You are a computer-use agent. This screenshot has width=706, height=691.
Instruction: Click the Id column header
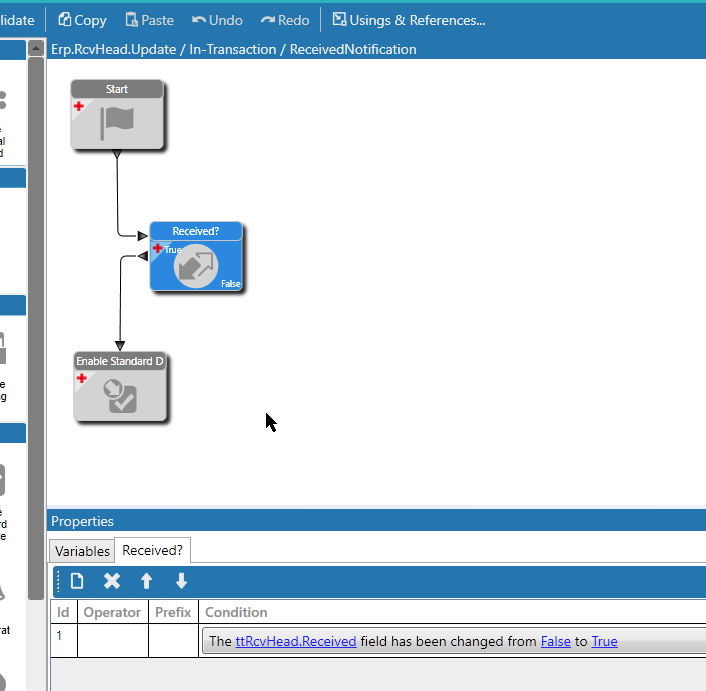click(63, 612)
